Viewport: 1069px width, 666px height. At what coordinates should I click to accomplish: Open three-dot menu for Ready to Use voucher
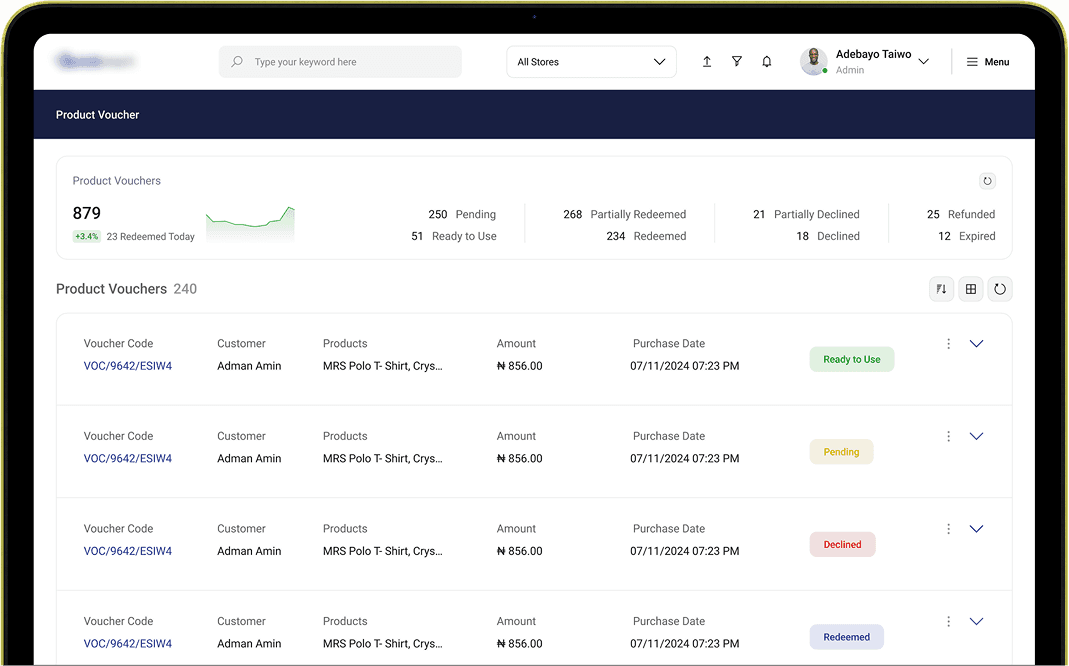[x=948, y=344]
